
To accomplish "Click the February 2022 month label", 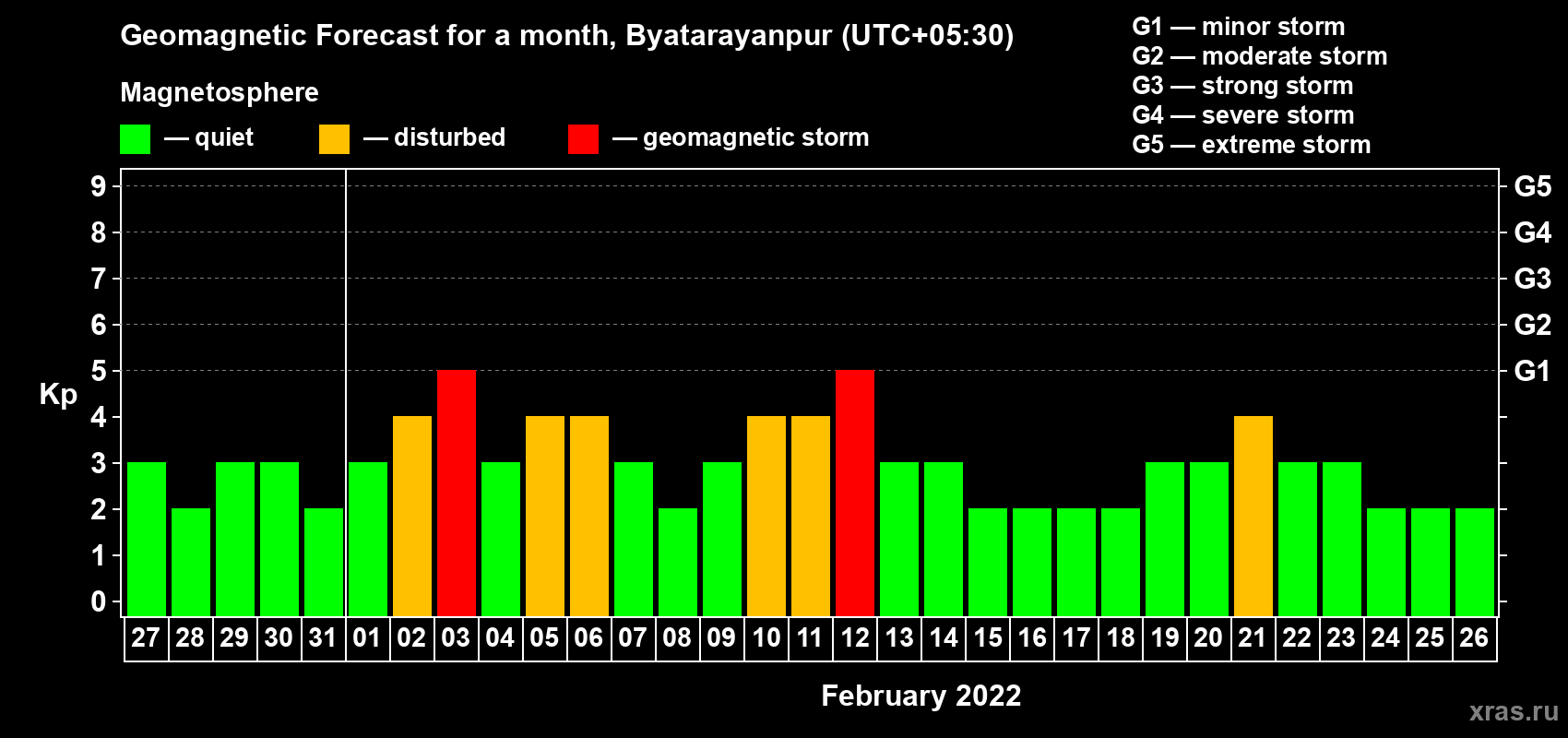I will (x=921, y=696).
